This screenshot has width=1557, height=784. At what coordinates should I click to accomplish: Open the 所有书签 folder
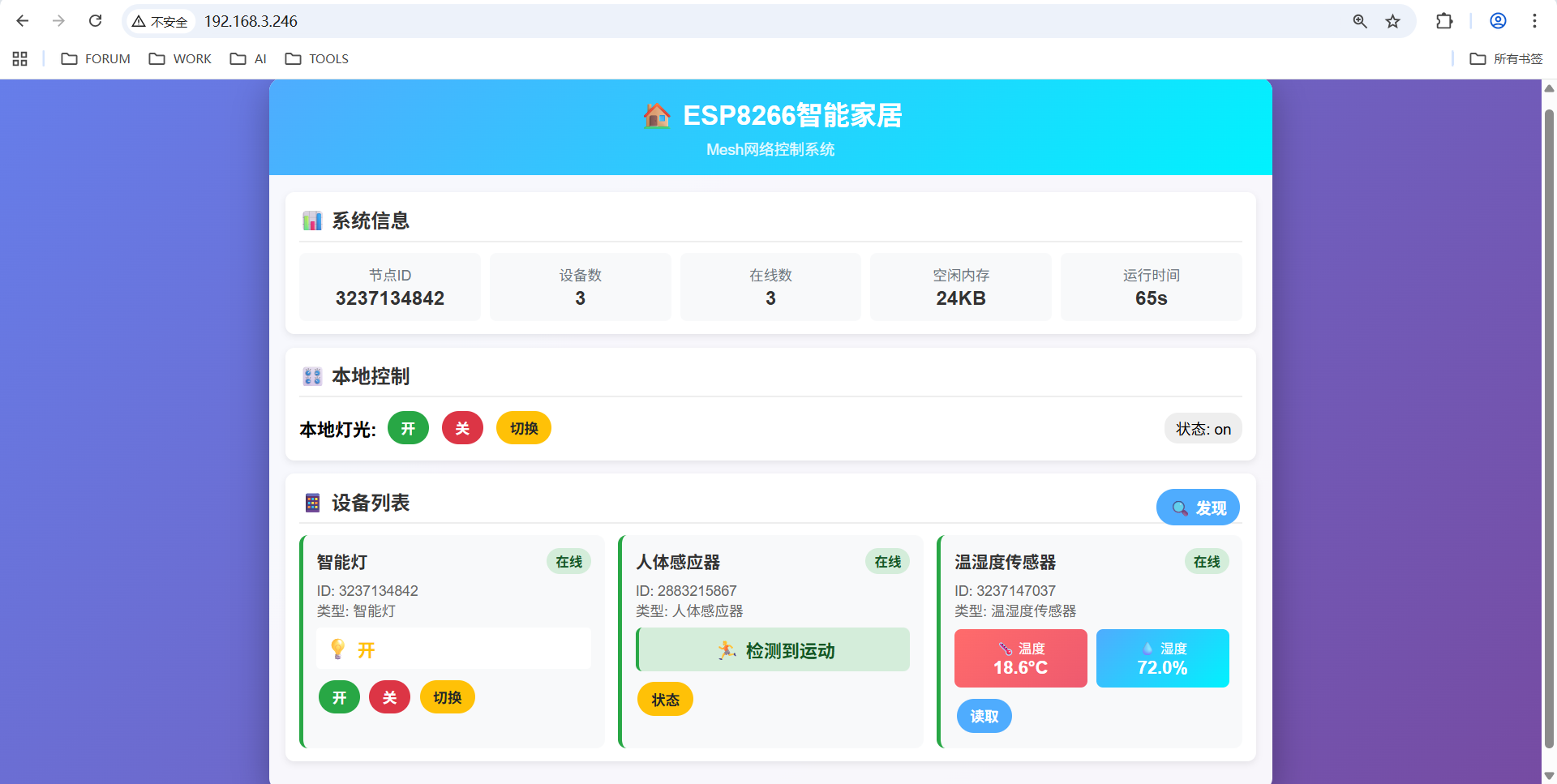[1506, 59]
